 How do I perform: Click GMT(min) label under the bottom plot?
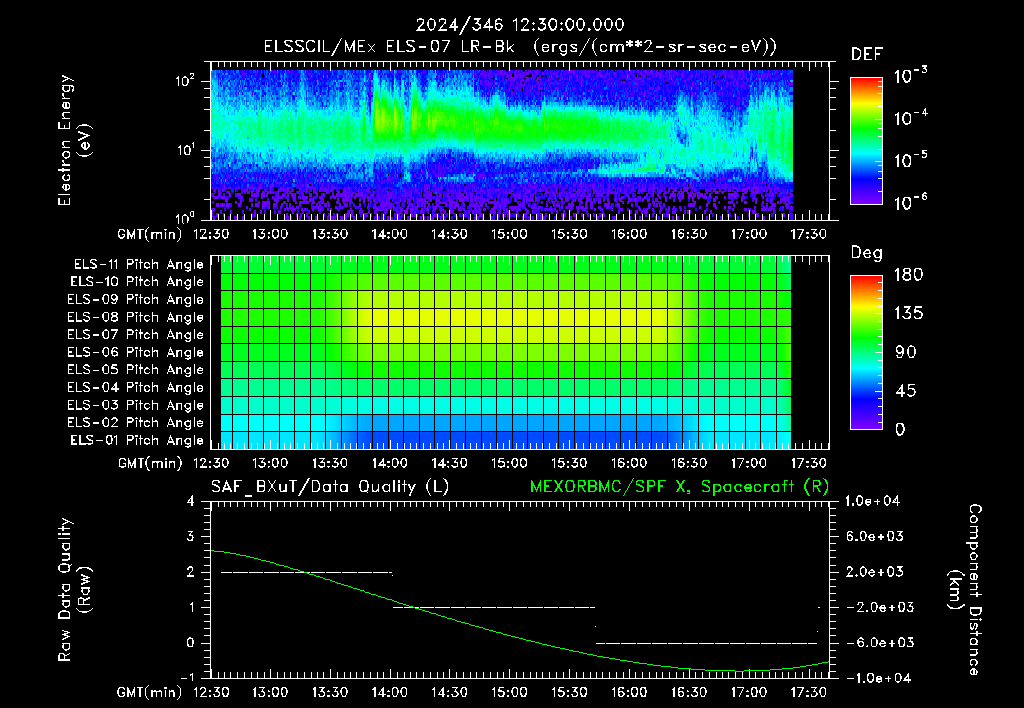pyautogui.click(x=150, y=692)
